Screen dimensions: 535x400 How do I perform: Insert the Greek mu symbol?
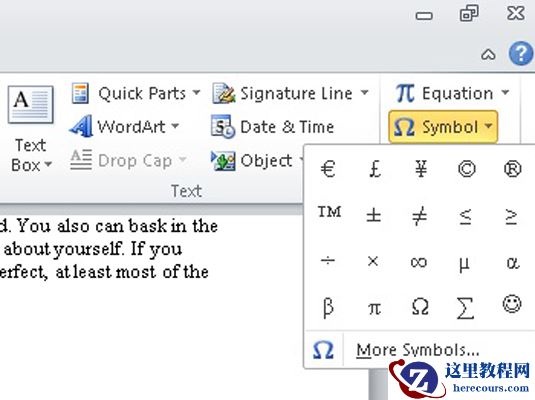(464, 264)
